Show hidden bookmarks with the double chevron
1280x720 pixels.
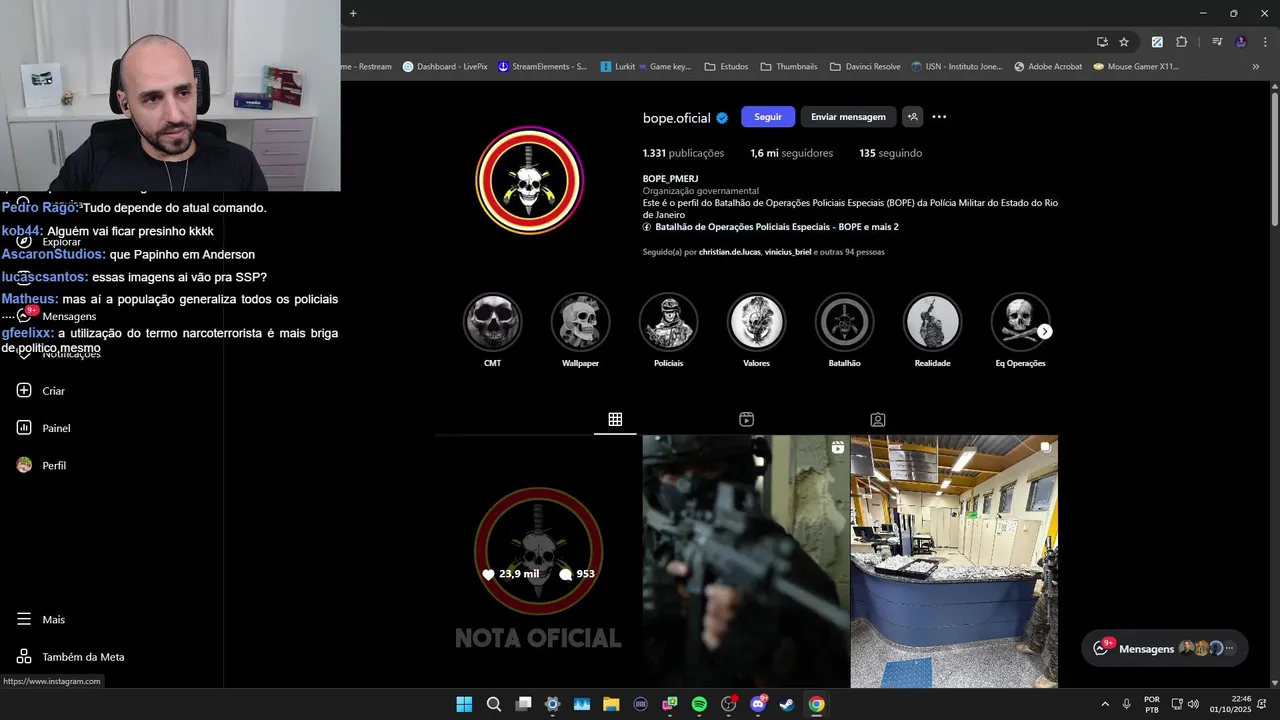pyautogui.click(x=1256, y=67)
